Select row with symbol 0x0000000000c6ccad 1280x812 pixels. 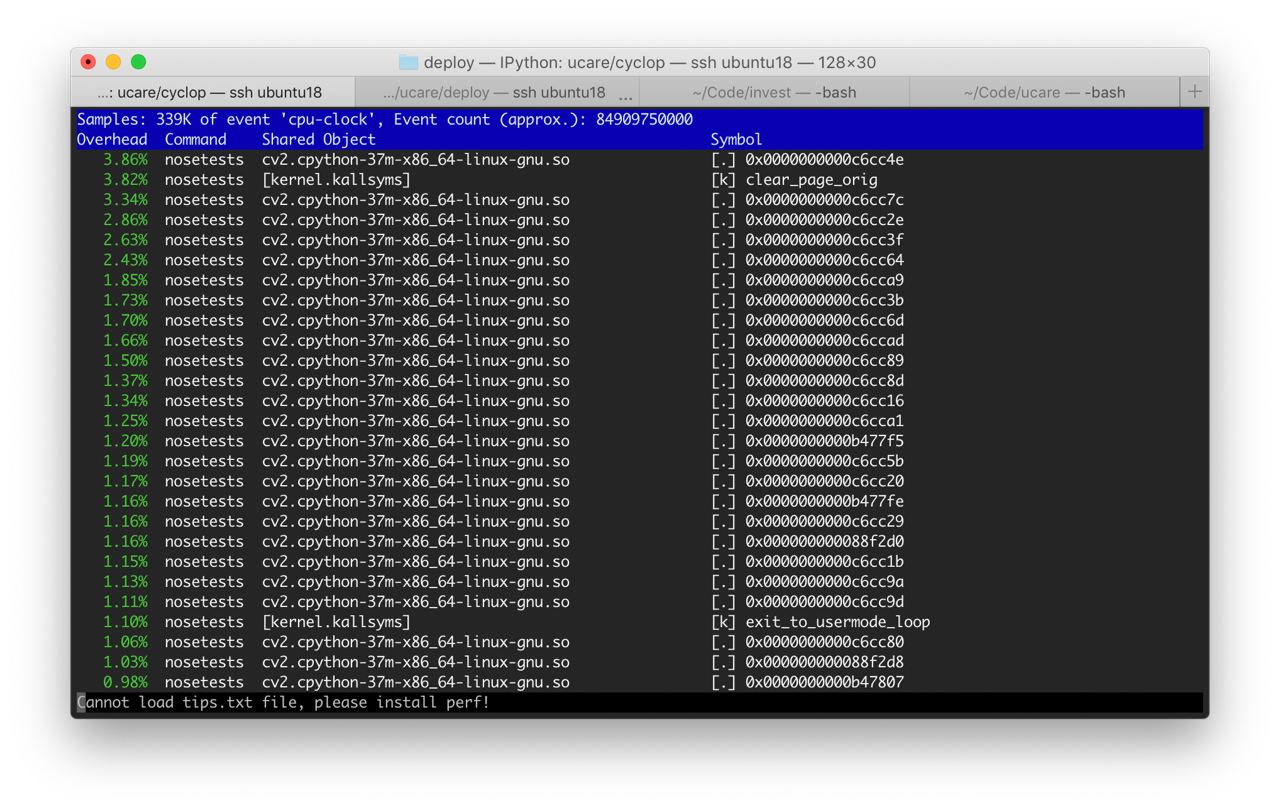point(640,340)
